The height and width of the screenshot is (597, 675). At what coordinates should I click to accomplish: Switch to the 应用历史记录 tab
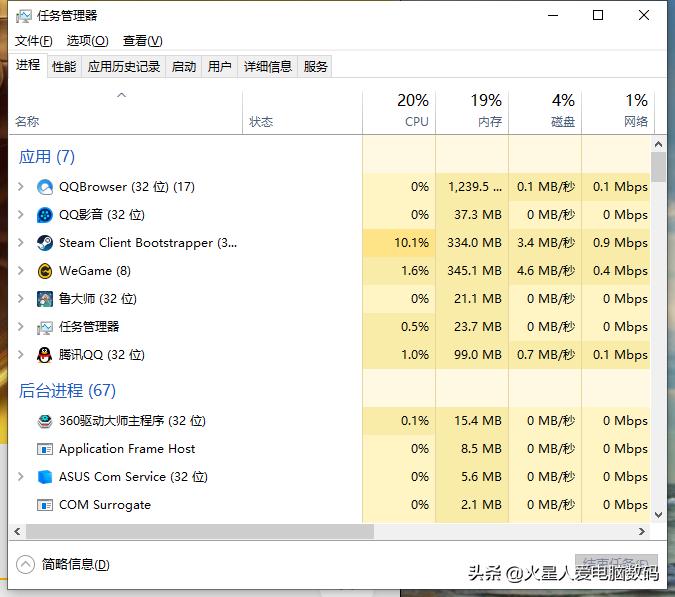pyautogui.click(x=124, y=66)
